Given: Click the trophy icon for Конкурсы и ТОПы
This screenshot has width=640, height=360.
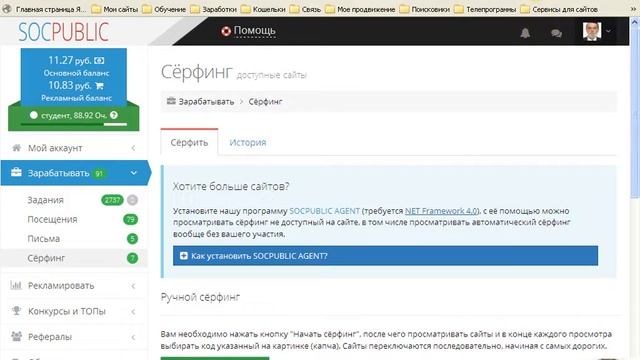Looking at the screenshot, I should [x=16, y=311].
